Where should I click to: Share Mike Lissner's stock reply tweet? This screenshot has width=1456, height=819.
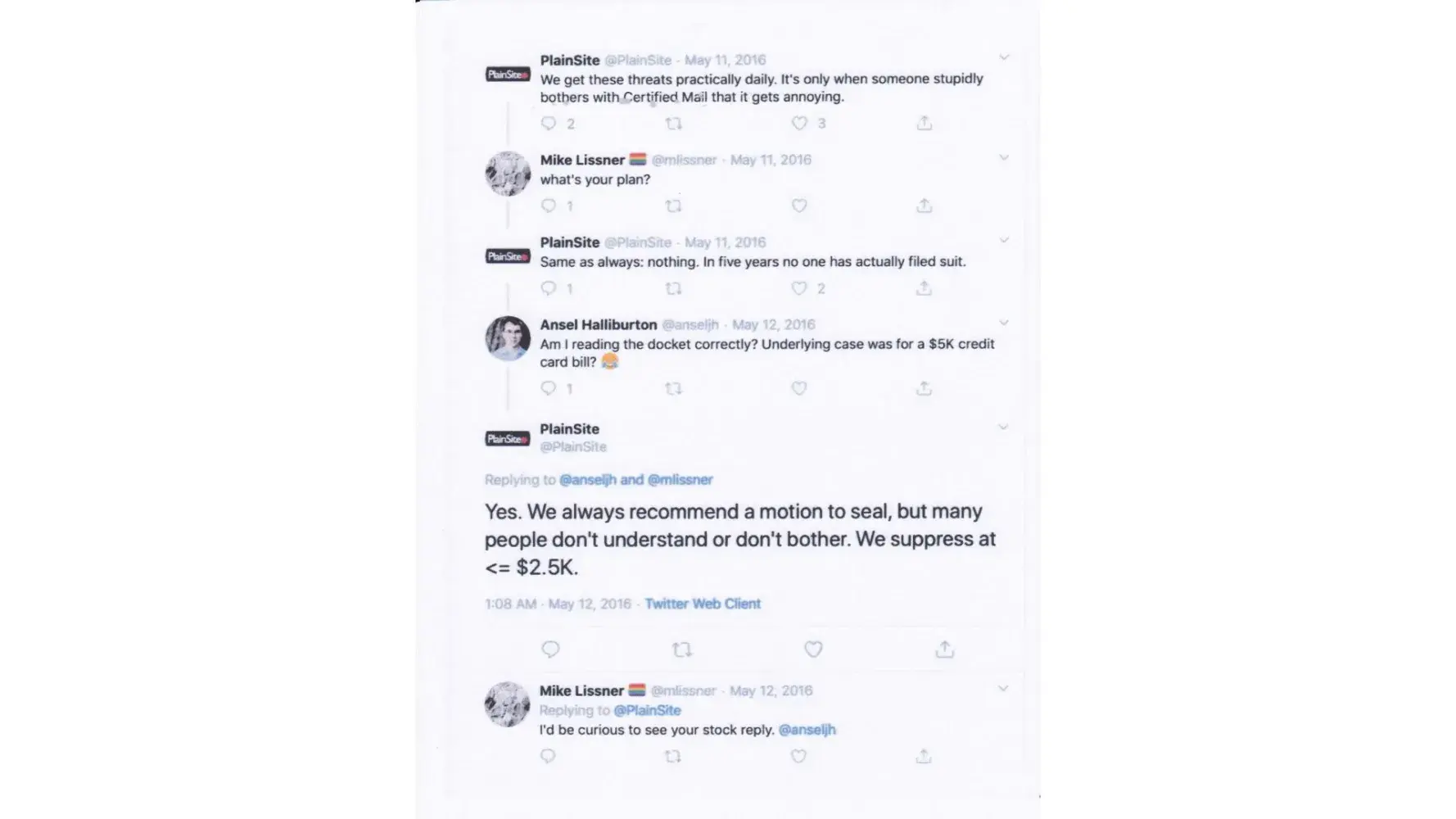[924, 757]
